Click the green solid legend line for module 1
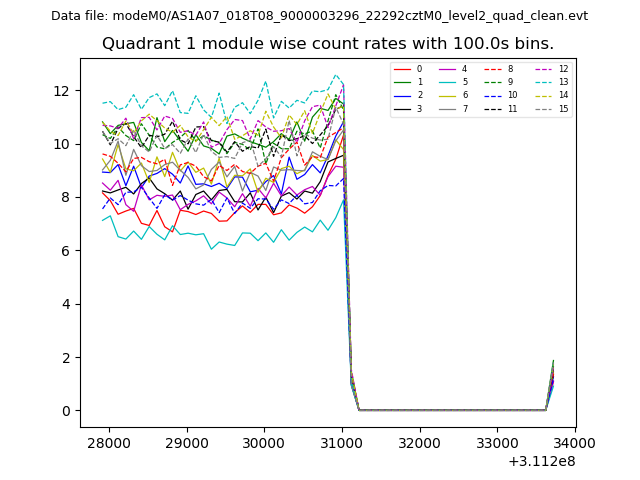The width and height of the screenshot is (640, 480). (402, 82)
